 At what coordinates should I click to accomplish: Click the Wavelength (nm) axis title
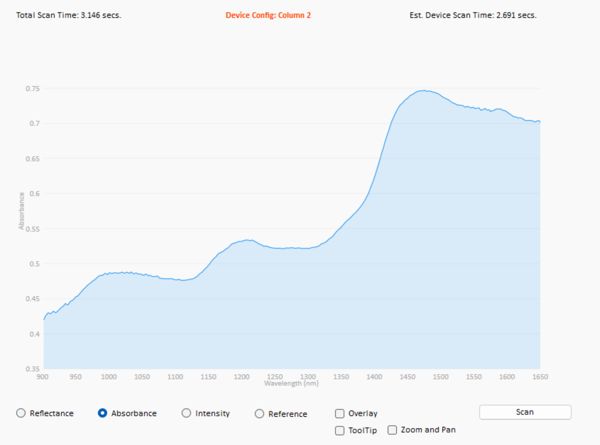point(292,383)
